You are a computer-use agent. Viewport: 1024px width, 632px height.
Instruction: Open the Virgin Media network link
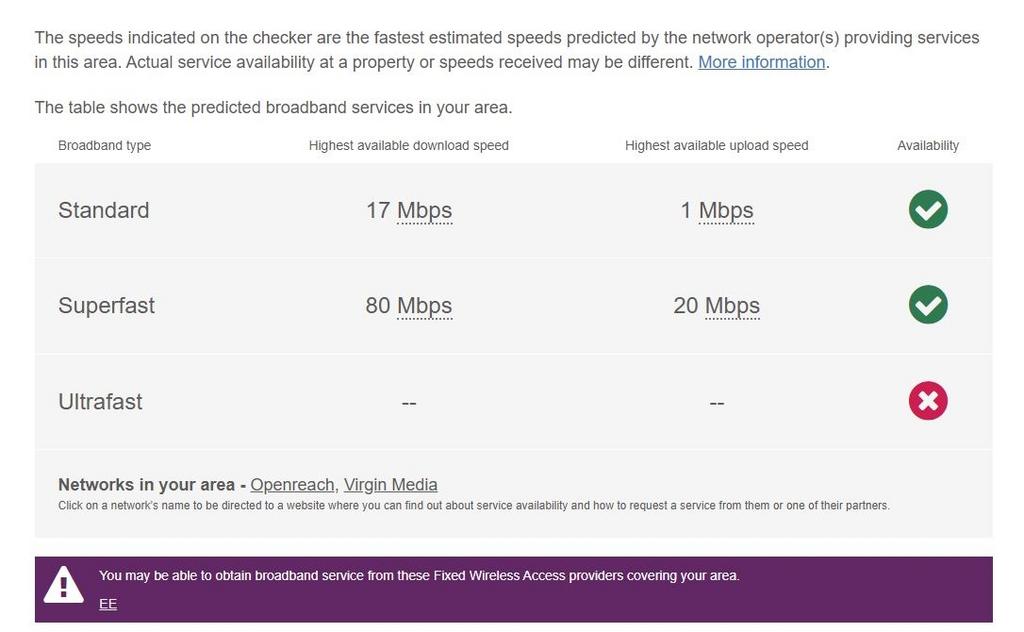391,484
